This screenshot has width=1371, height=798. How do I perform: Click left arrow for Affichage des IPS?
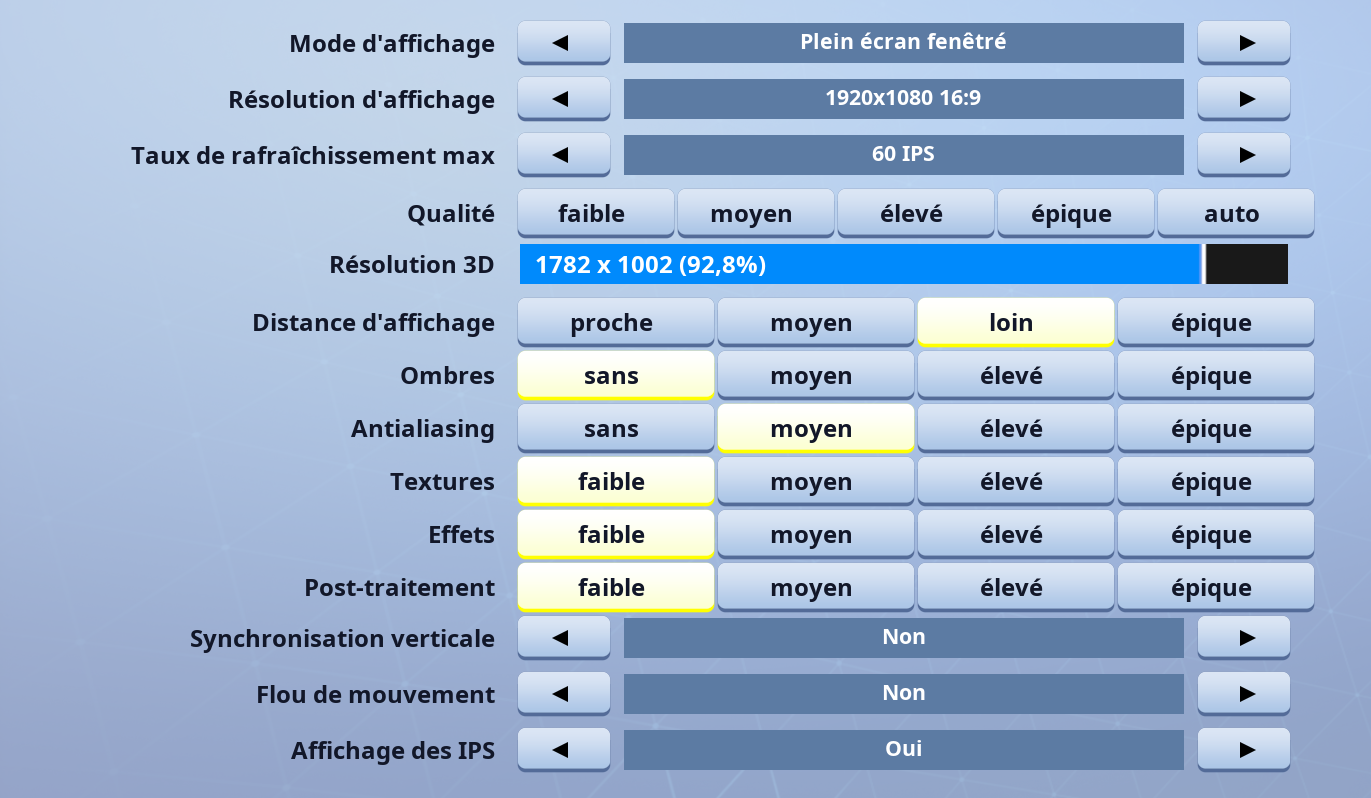[x=564, y=750]
